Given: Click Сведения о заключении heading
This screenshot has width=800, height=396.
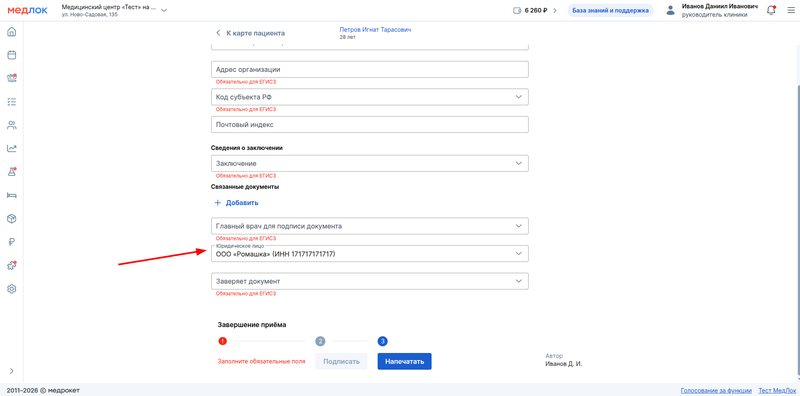Looking at the screenshot, I should click(247, 147).
